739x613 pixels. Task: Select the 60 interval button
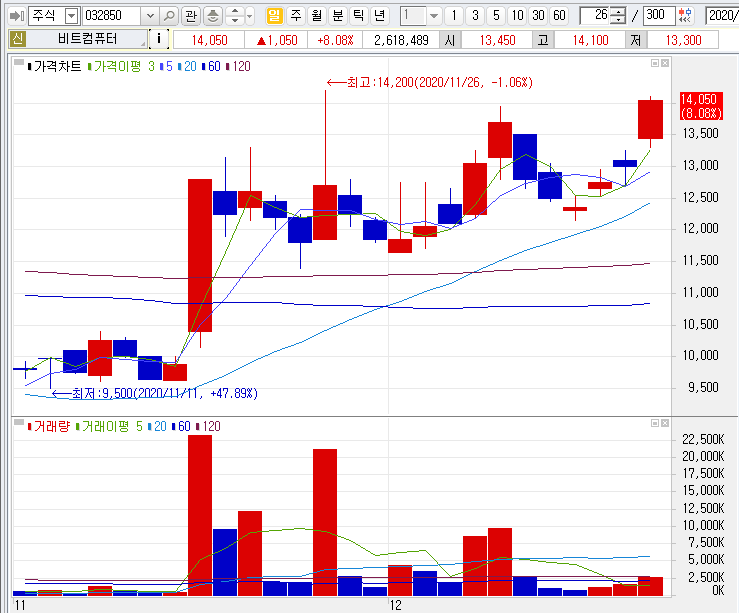click(x=559, y=16)
